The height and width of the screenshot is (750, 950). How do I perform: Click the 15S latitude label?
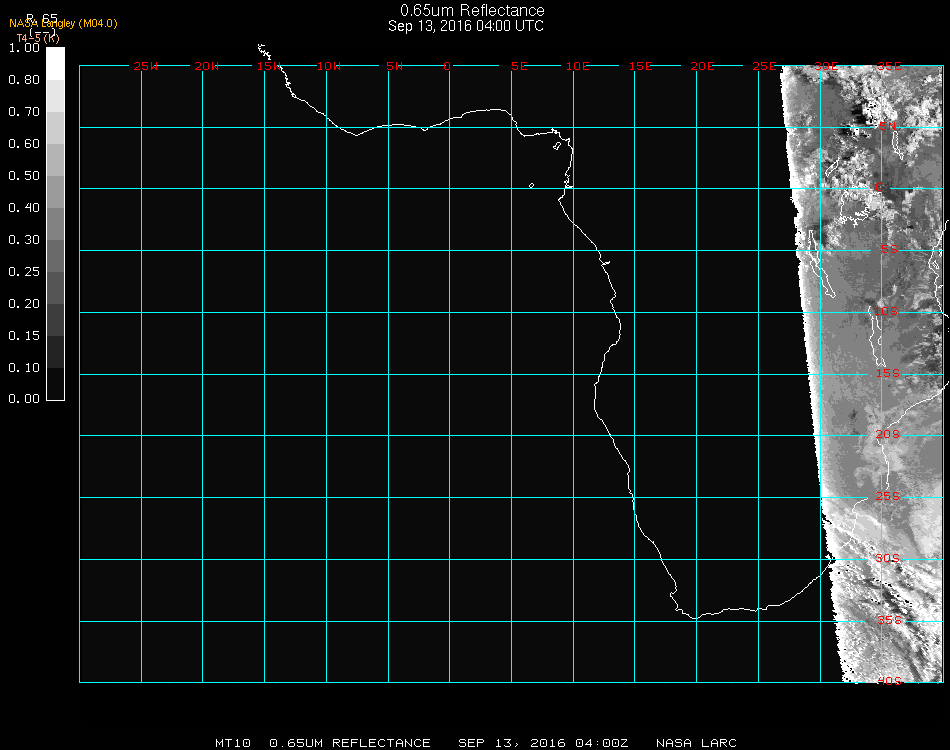(x=887, y=374)
